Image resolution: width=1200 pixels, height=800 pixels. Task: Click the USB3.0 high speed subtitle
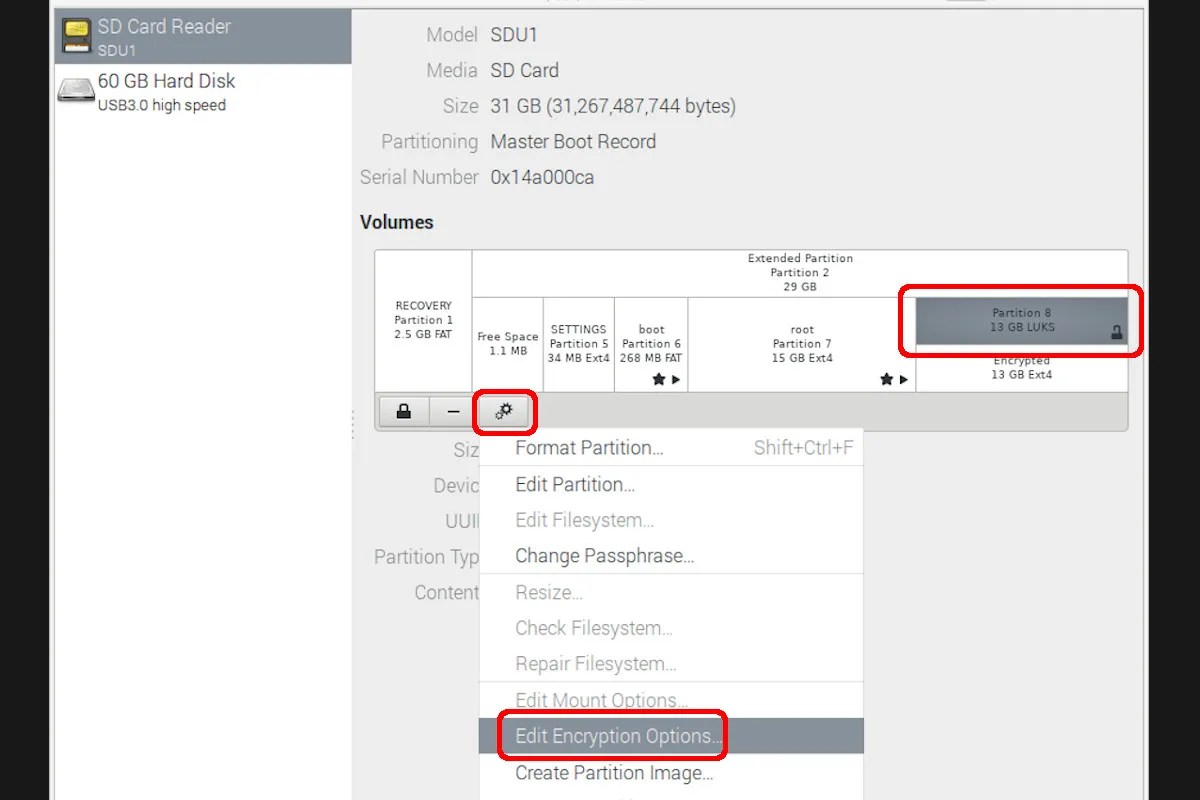(x=162, y=106)
